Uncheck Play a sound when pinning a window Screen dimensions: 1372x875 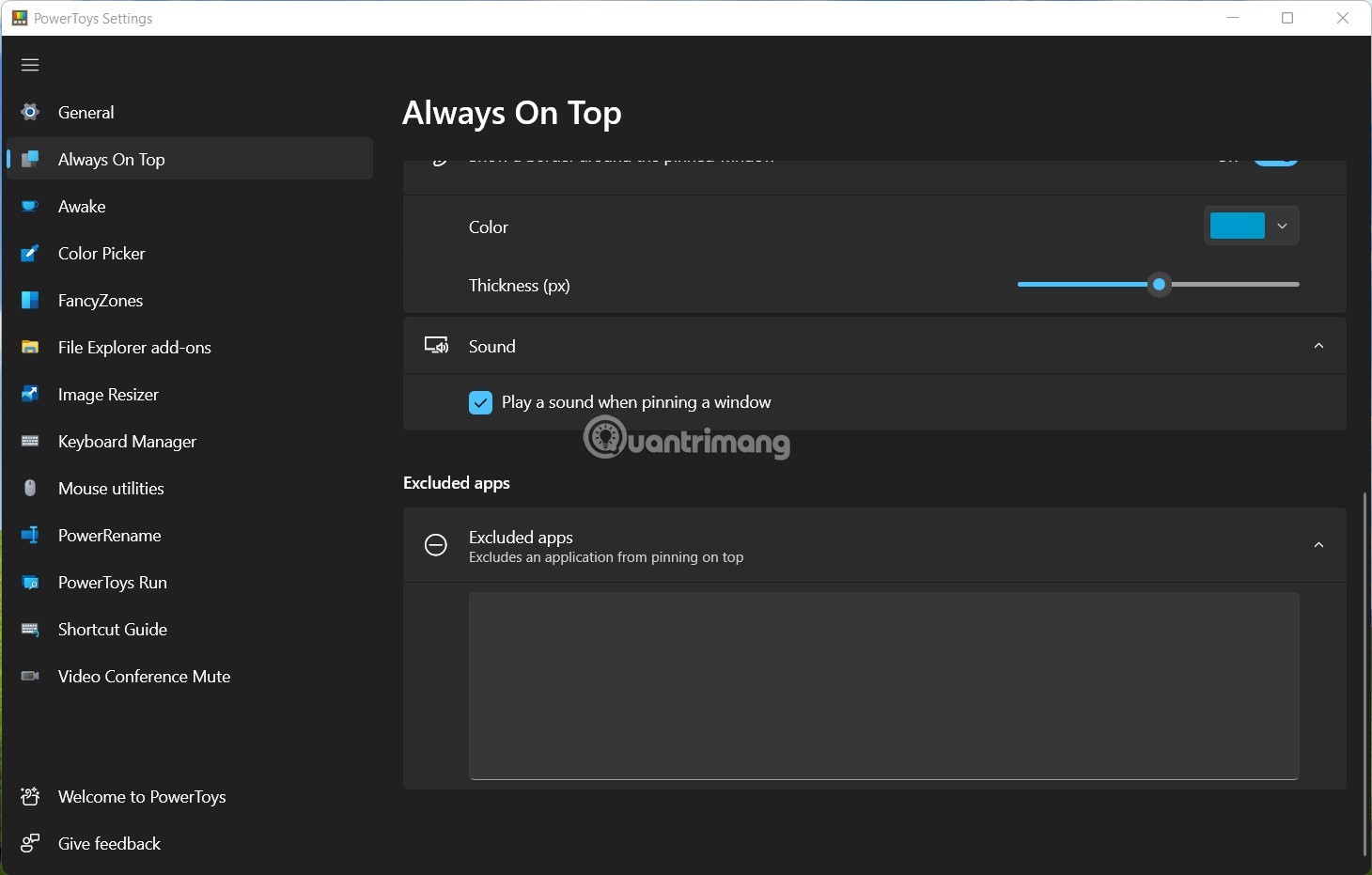point(481,402)
